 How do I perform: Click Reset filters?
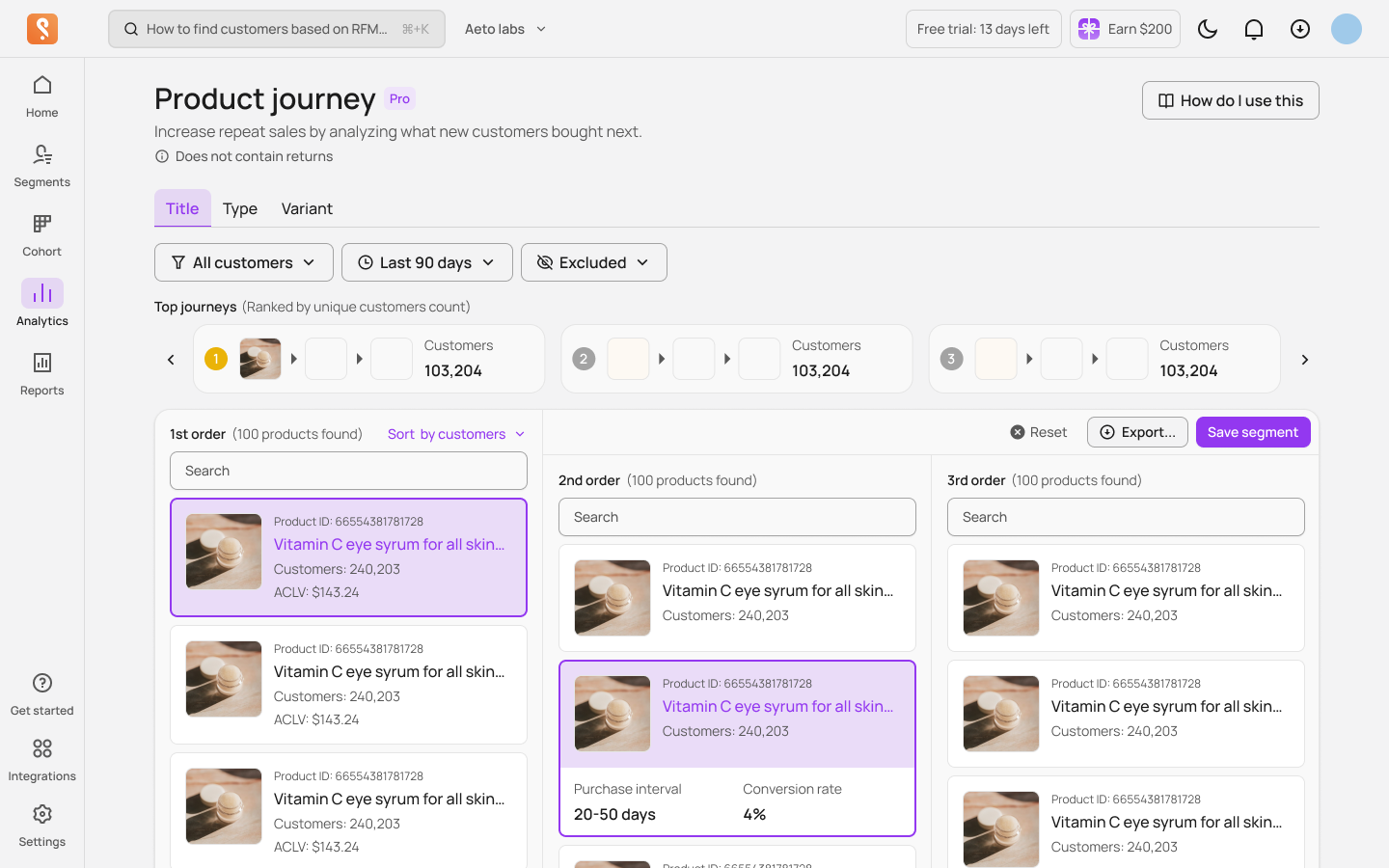(1039, 432)
